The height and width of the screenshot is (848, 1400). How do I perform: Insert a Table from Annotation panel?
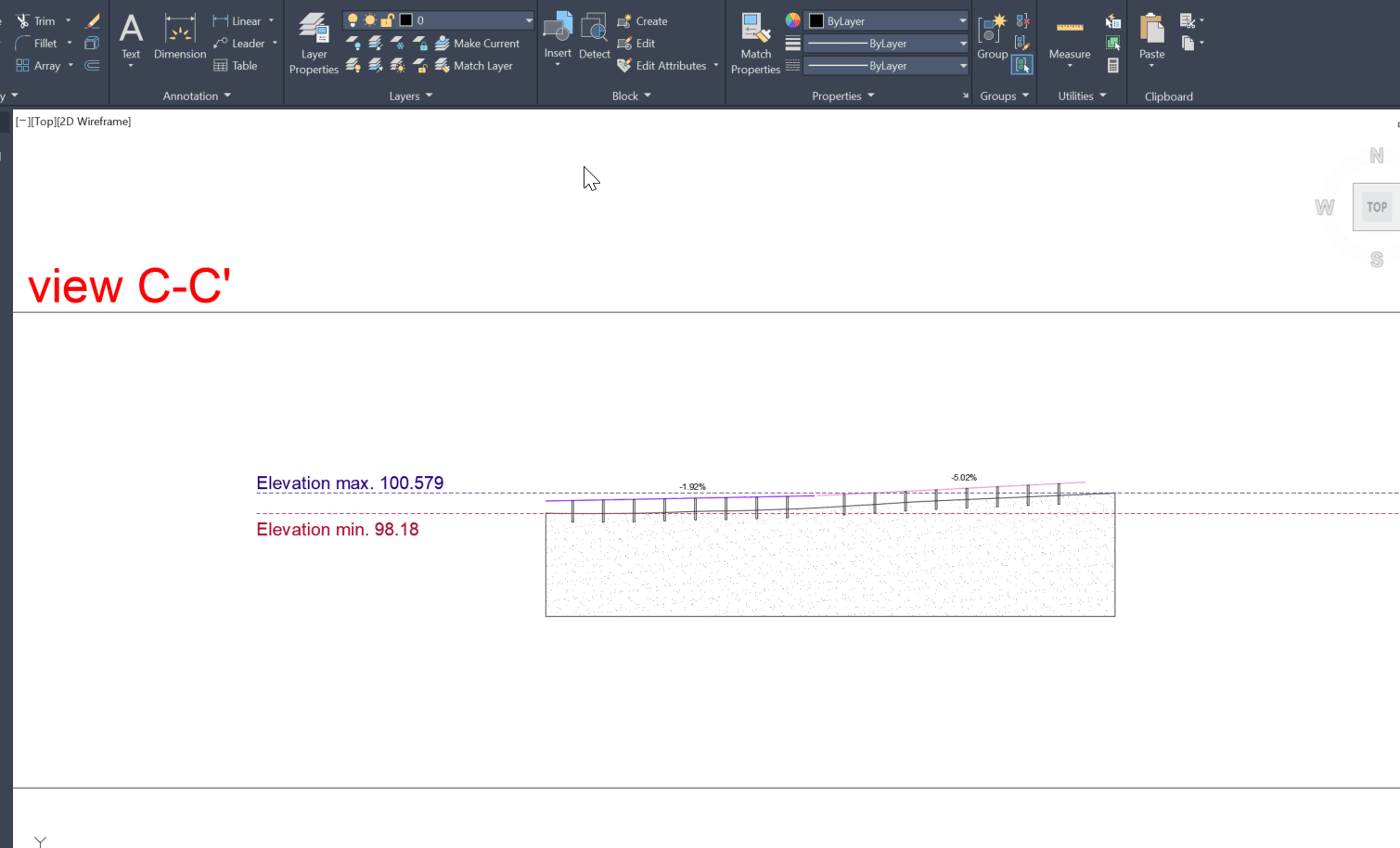coord(236,65)
